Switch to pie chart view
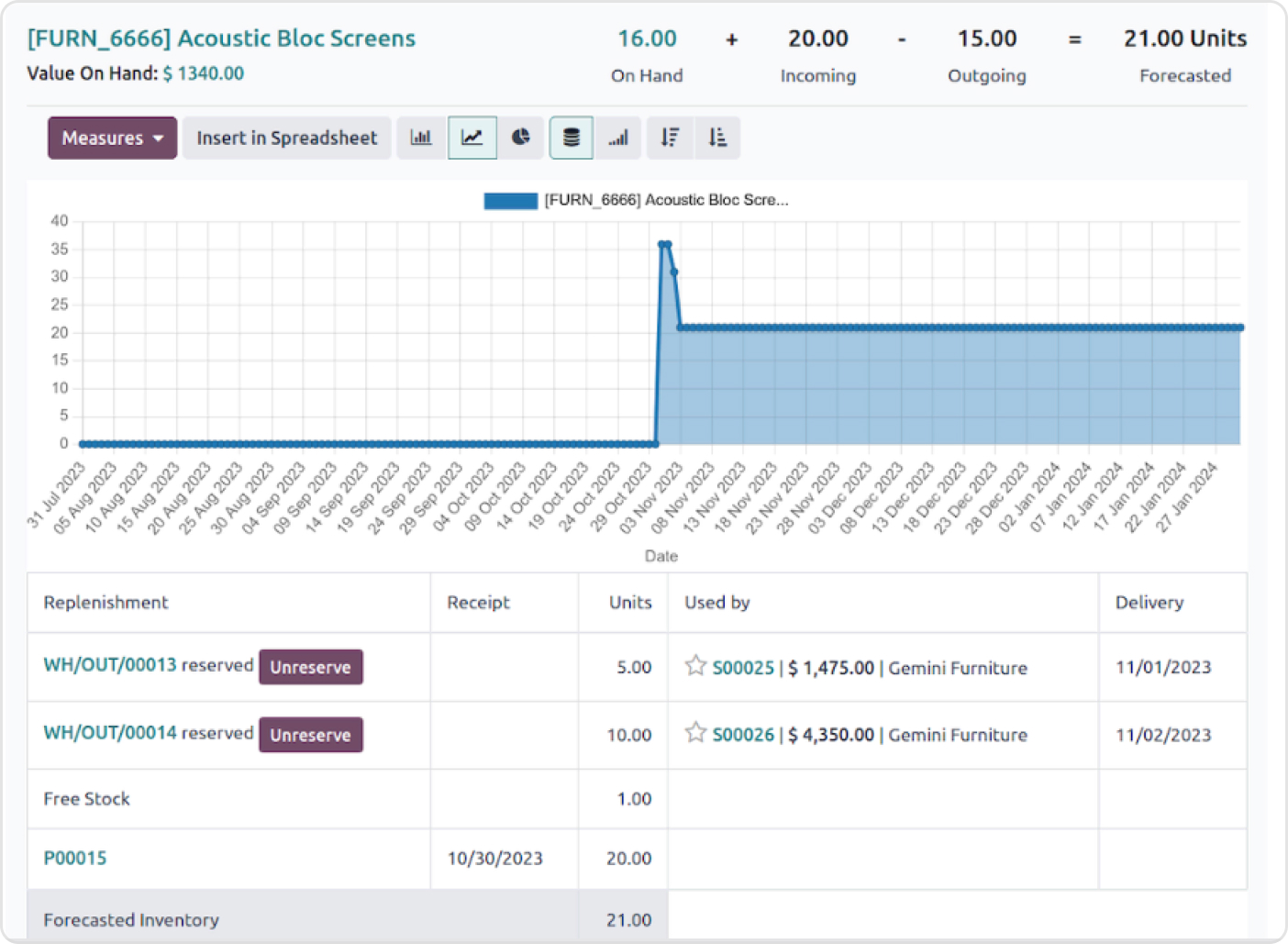 coord(521,138)
